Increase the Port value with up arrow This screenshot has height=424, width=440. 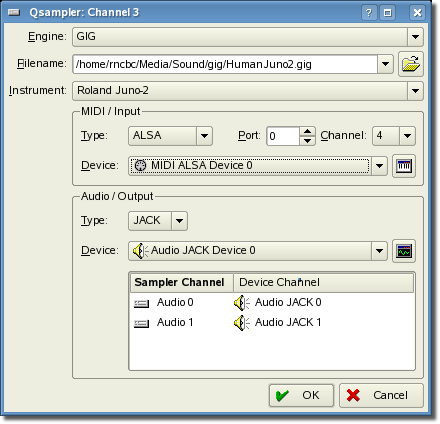(307, 131)
